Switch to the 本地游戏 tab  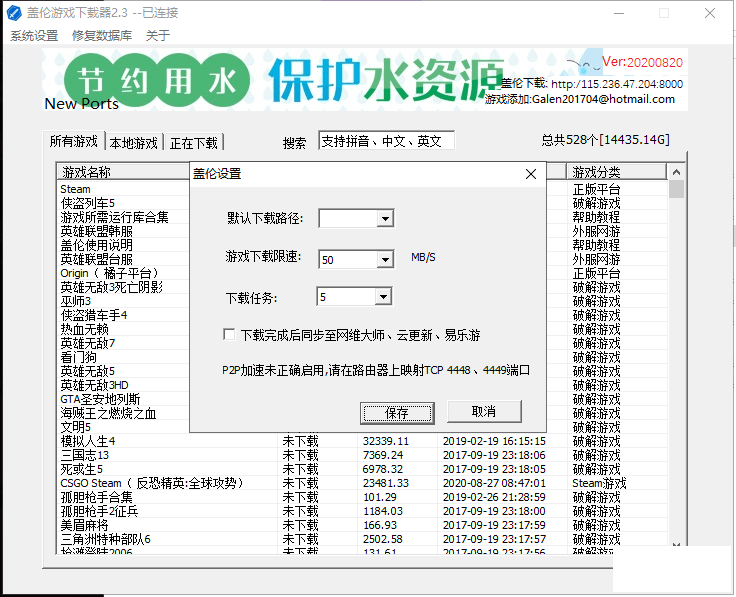point(133,143)
